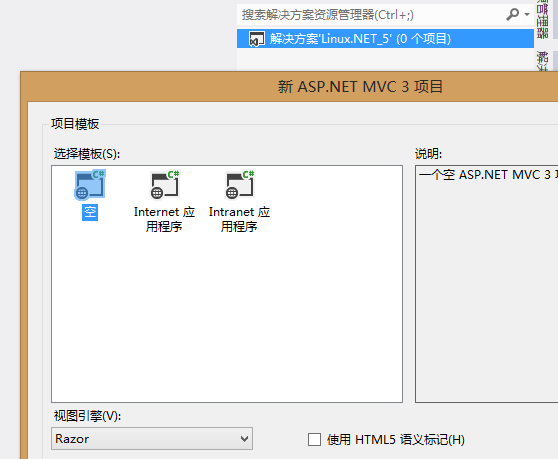Select the 解决方案'Linux.NET_5' (0 个项目) node
Image resolution: width=558 pixels, height=459 pixels.
[x=385, y=38]
